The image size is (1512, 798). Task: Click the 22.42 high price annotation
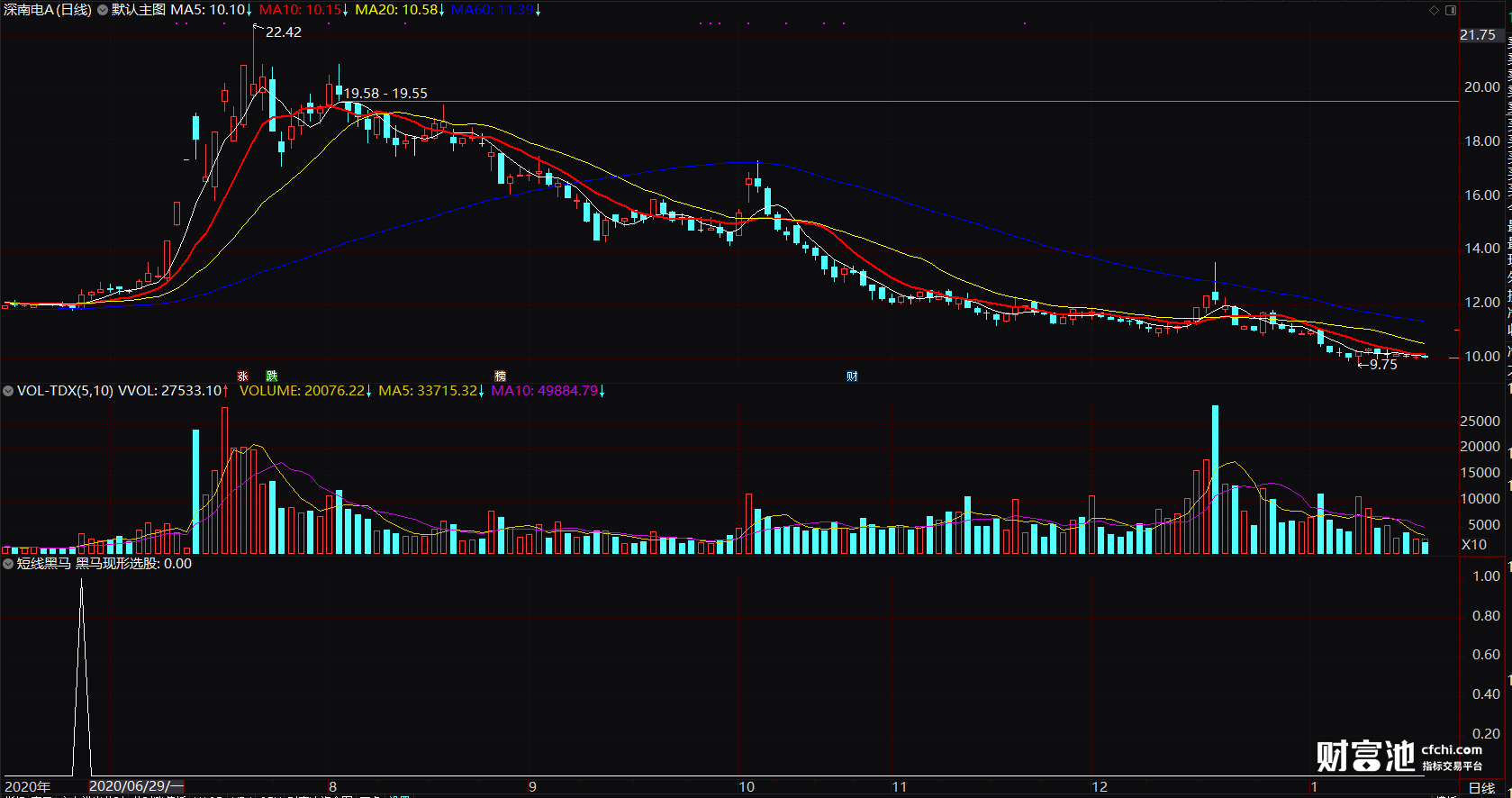coord(284,32)
